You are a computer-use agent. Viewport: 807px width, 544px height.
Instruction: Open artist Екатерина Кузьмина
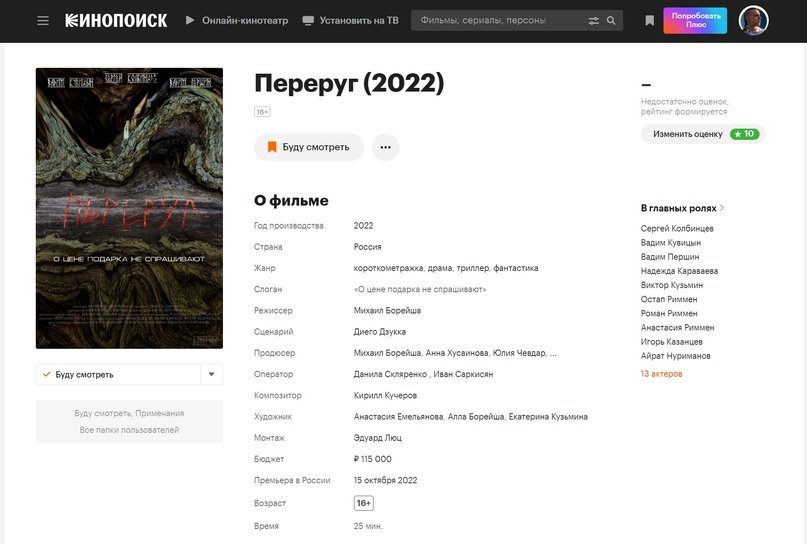point(548,416)
